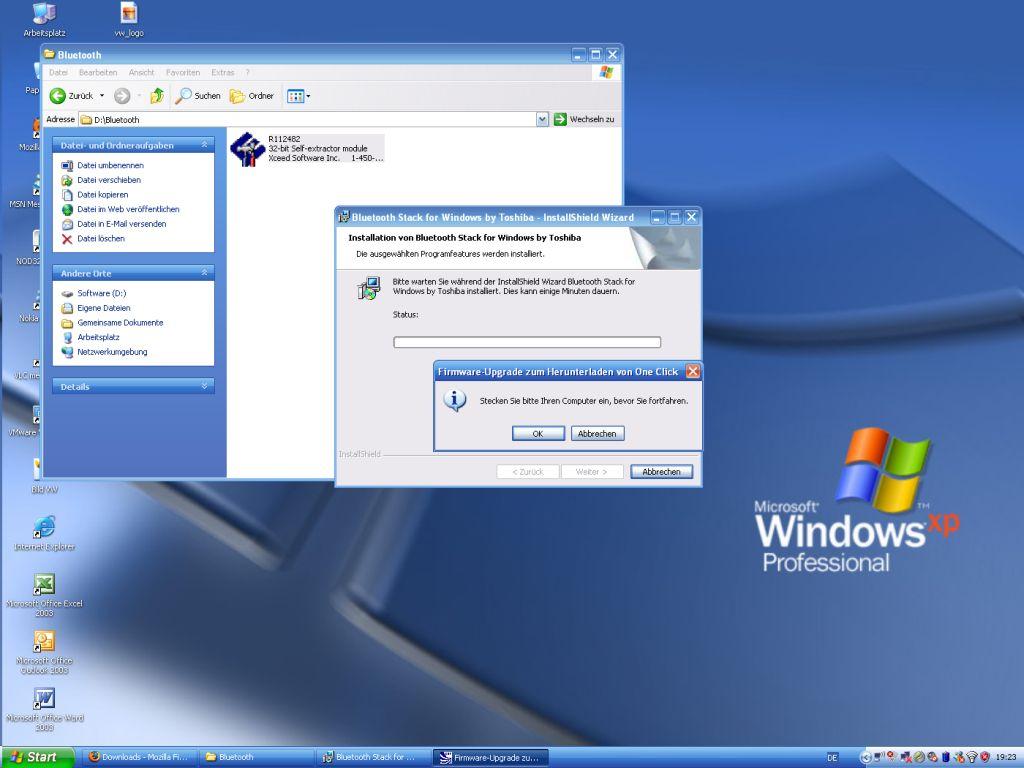This screenshot has height=768, width=1024.
Task: Click Abbrechen in the Firmware-Upgrade dialog
Action: click(x=598, y=434)
